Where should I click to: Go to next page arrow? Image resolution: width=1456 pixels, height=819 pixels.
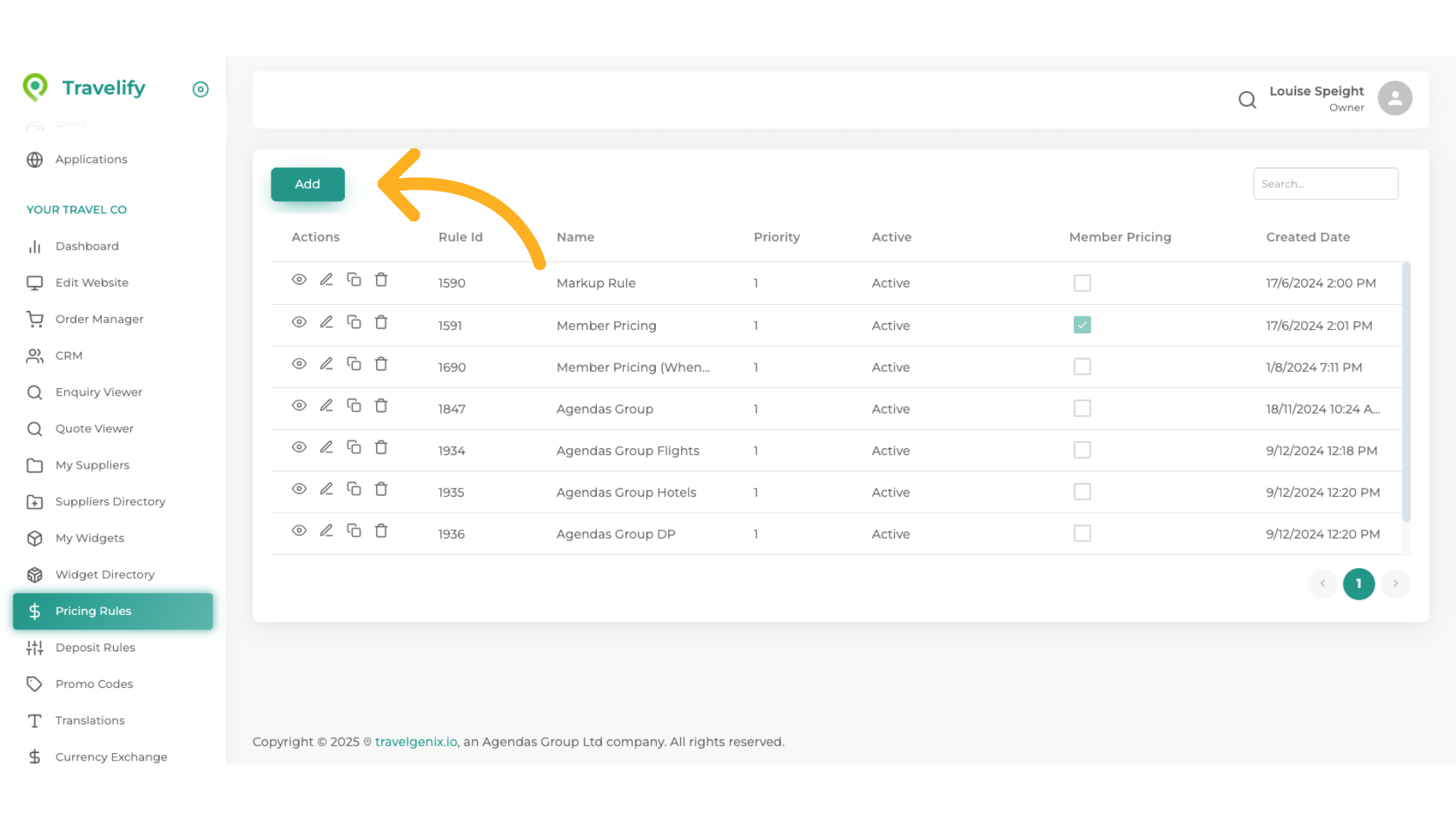point(1395,584)
